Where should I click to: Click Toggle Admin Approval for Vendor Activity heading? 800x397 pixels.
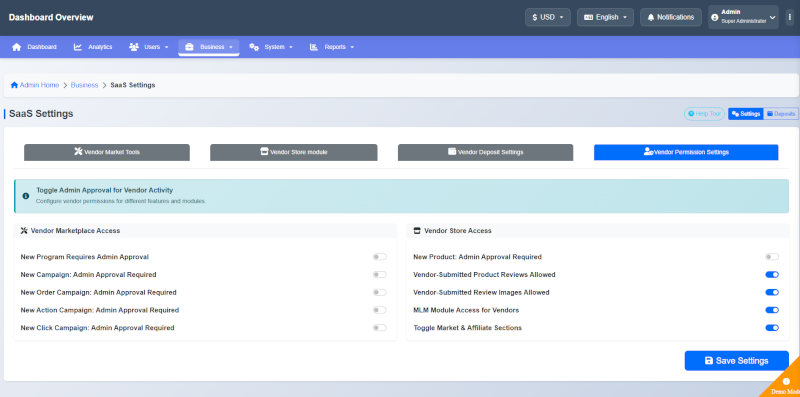click(x=105, y=190)
